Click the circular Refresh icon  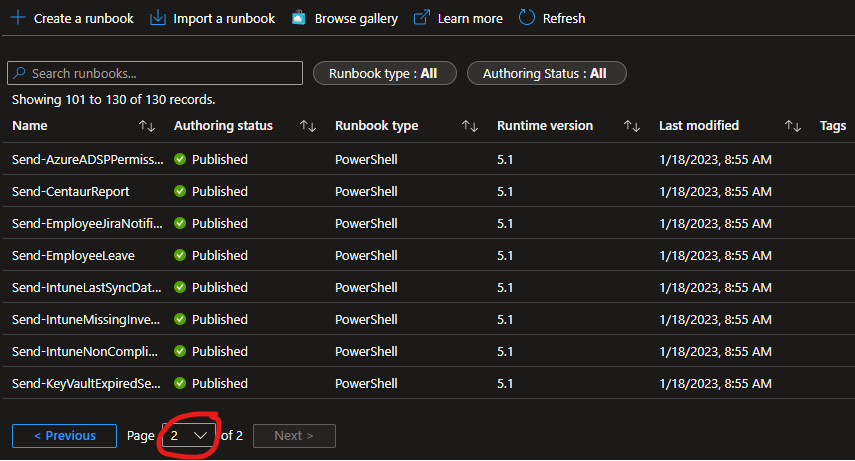[526, 18]
